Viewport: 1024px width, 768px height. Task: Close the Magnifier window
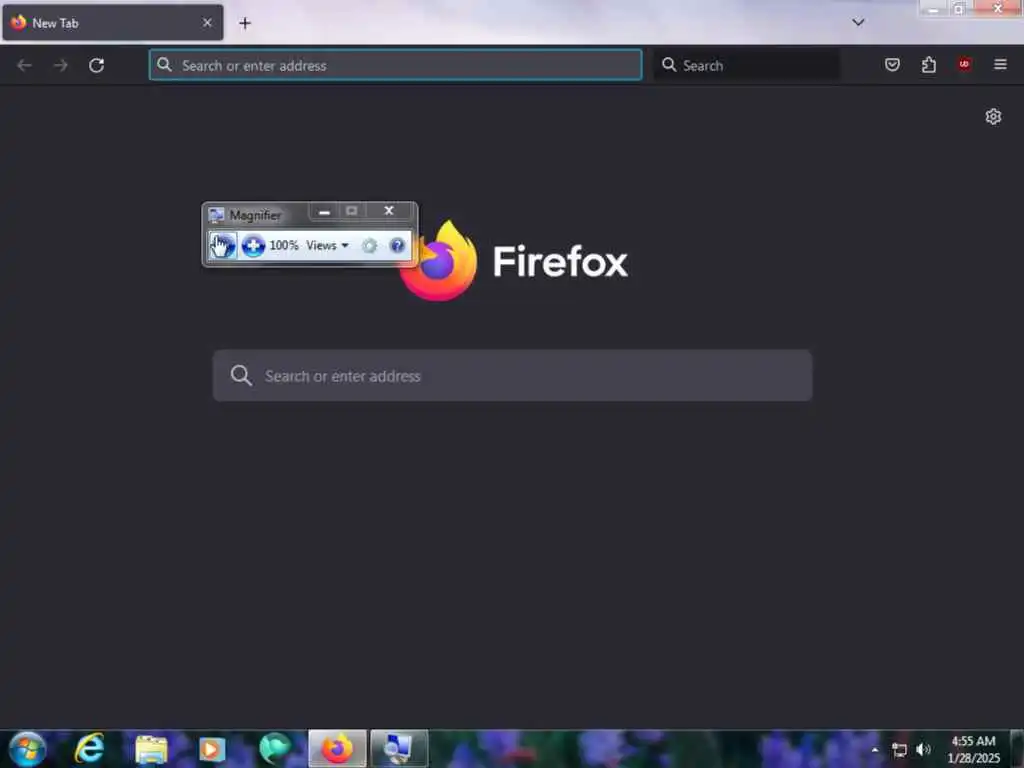click(x=389, y=210)
